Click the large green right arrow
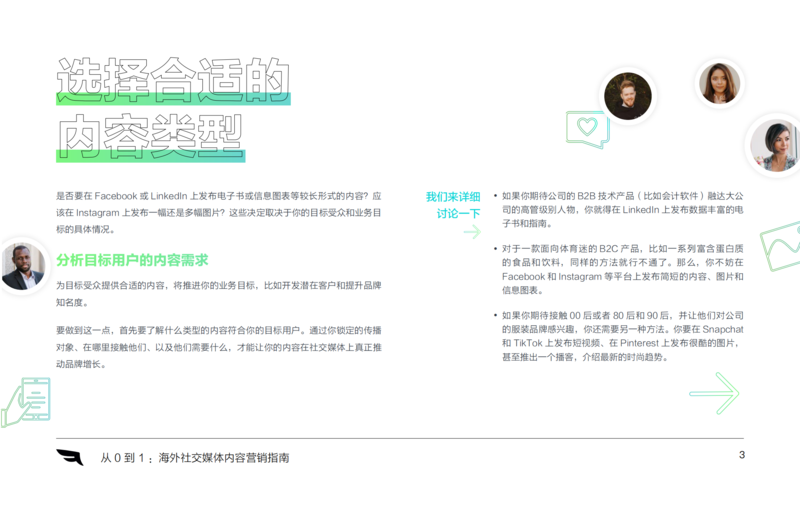The width and height of the screenshot is (800, 505). click(x=714, y=393)
